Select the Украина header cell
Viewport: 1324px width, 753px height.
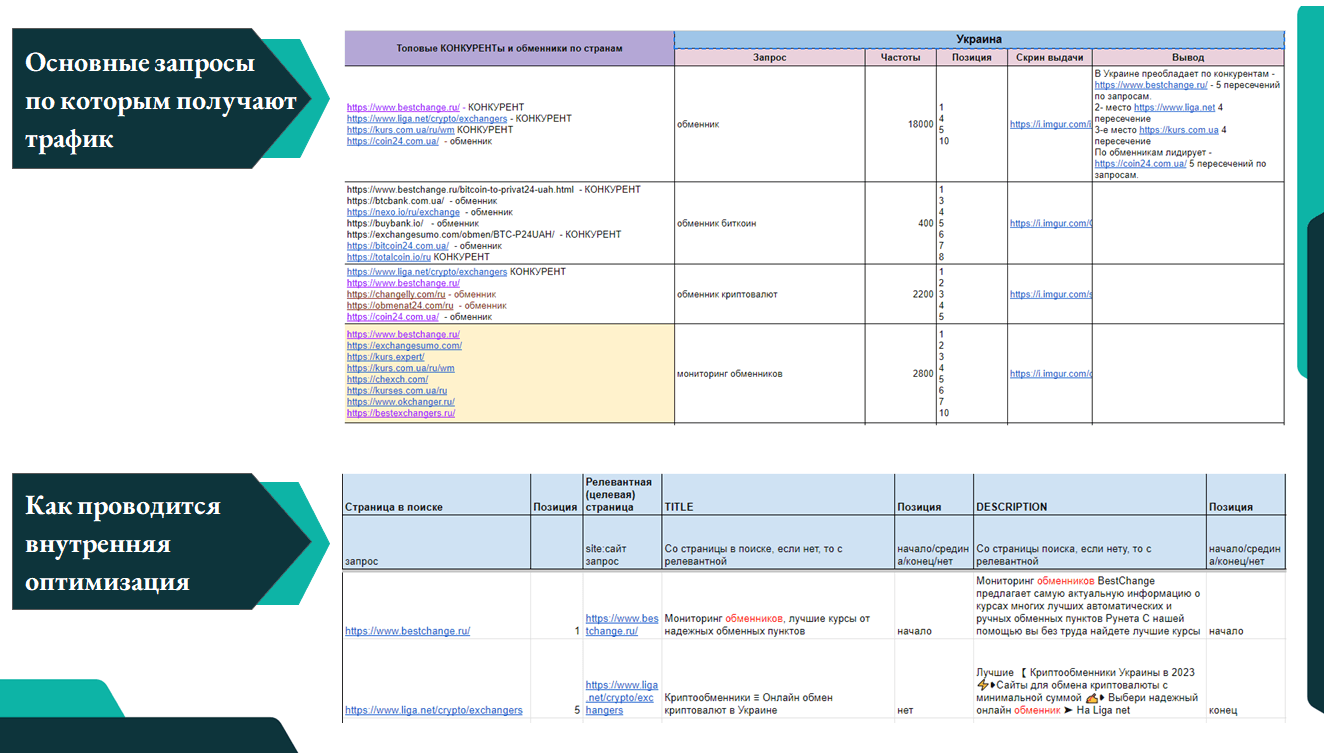(979, 40)
